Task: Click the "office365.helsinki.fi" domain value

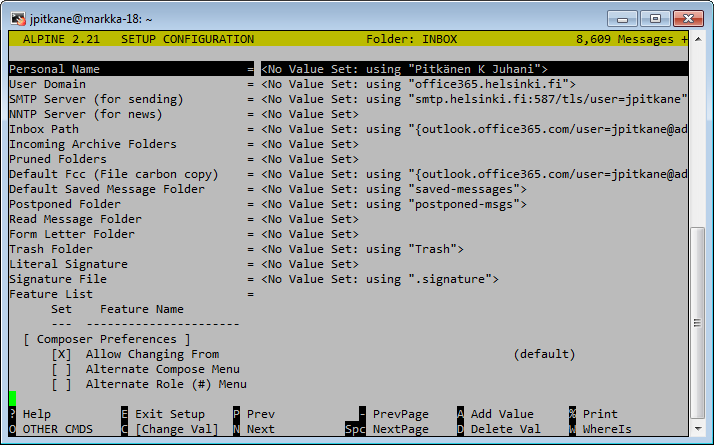Action: 489,84
